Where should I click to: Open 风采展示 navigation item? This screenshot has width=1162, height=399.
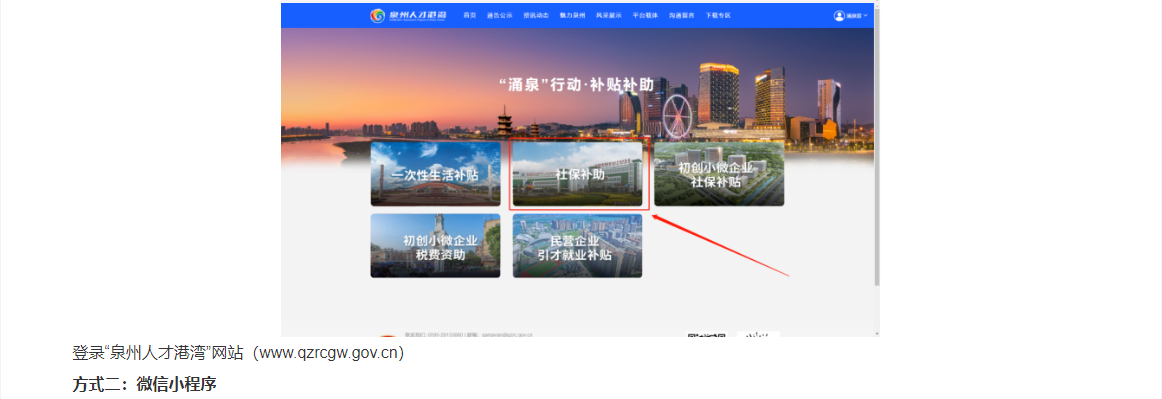(608, 16)
